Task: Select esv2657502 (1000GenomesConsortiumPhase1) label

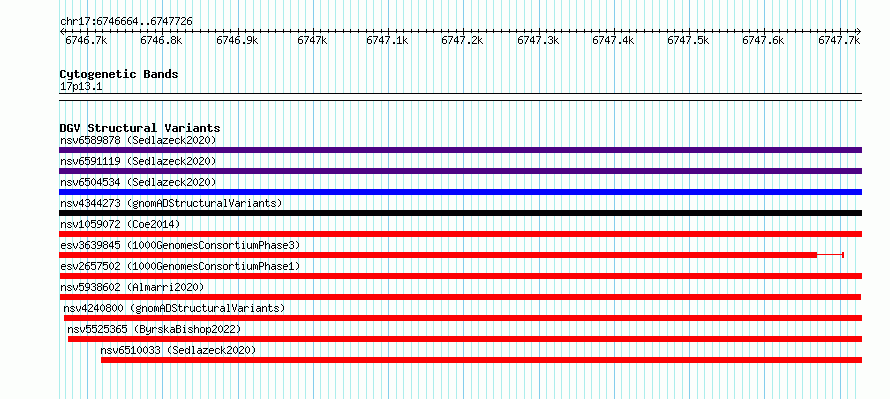Action: click(180, 266)
